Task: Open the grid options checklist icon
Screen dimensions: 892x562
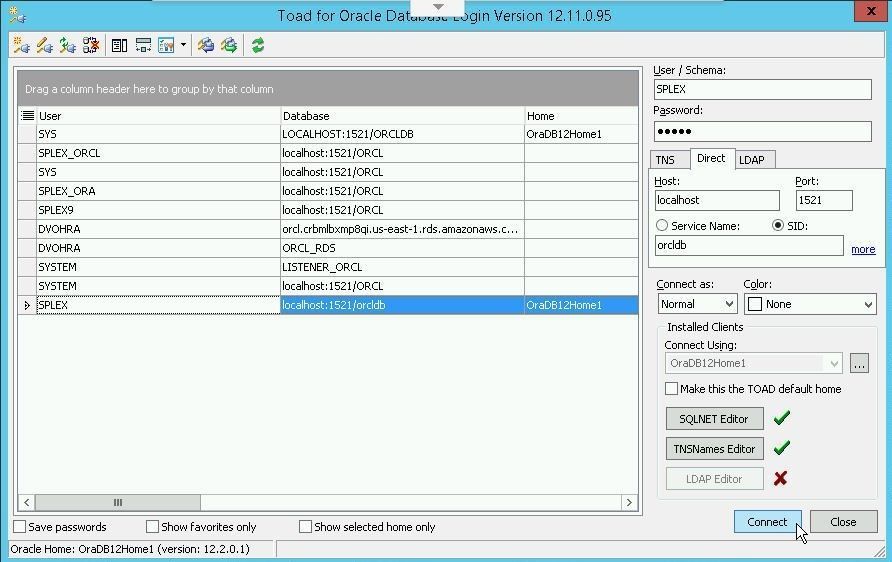Action: point(166,45)
